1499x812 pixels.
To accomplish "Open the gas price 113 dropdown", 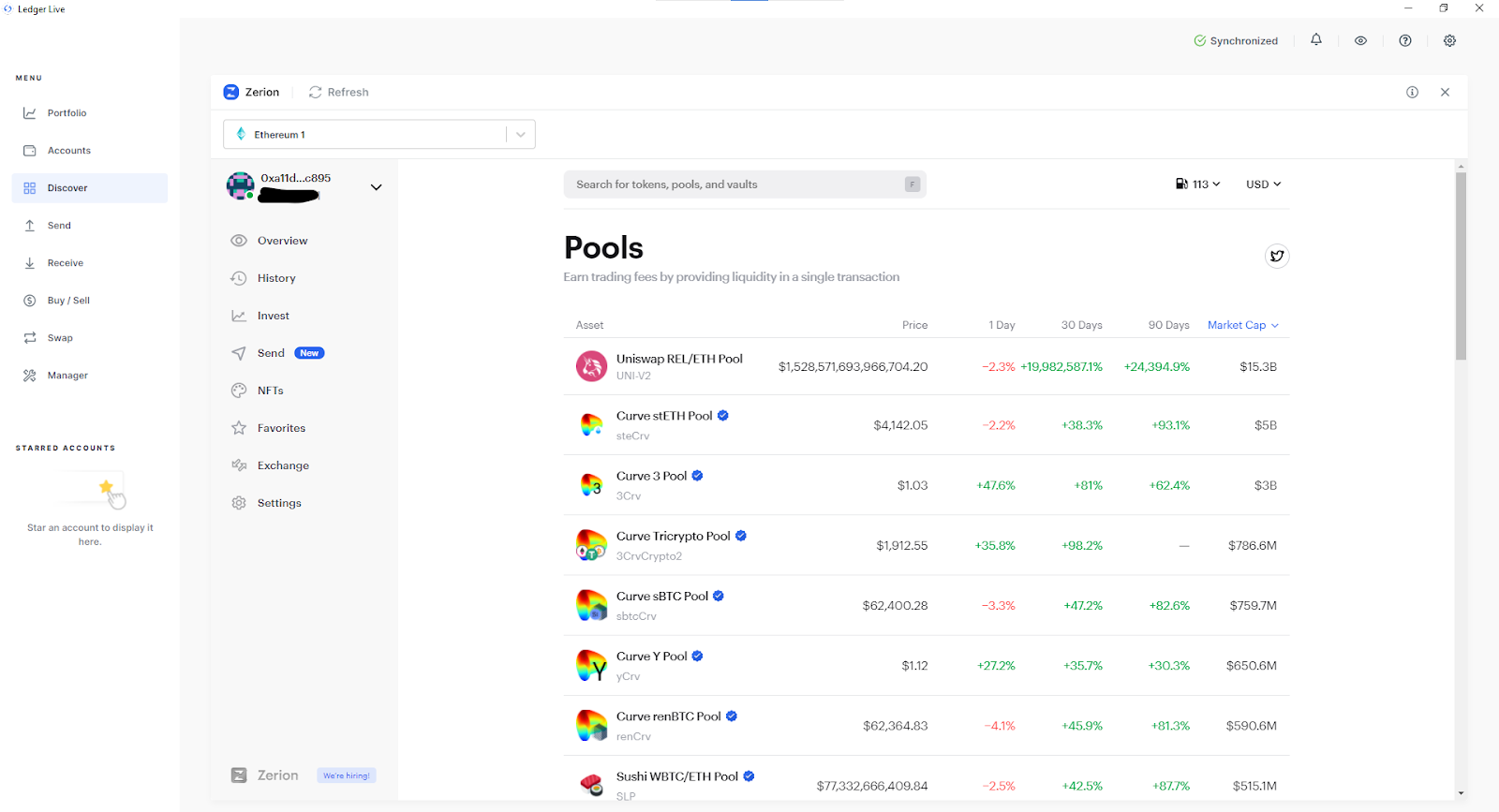I will point(1197,185).
